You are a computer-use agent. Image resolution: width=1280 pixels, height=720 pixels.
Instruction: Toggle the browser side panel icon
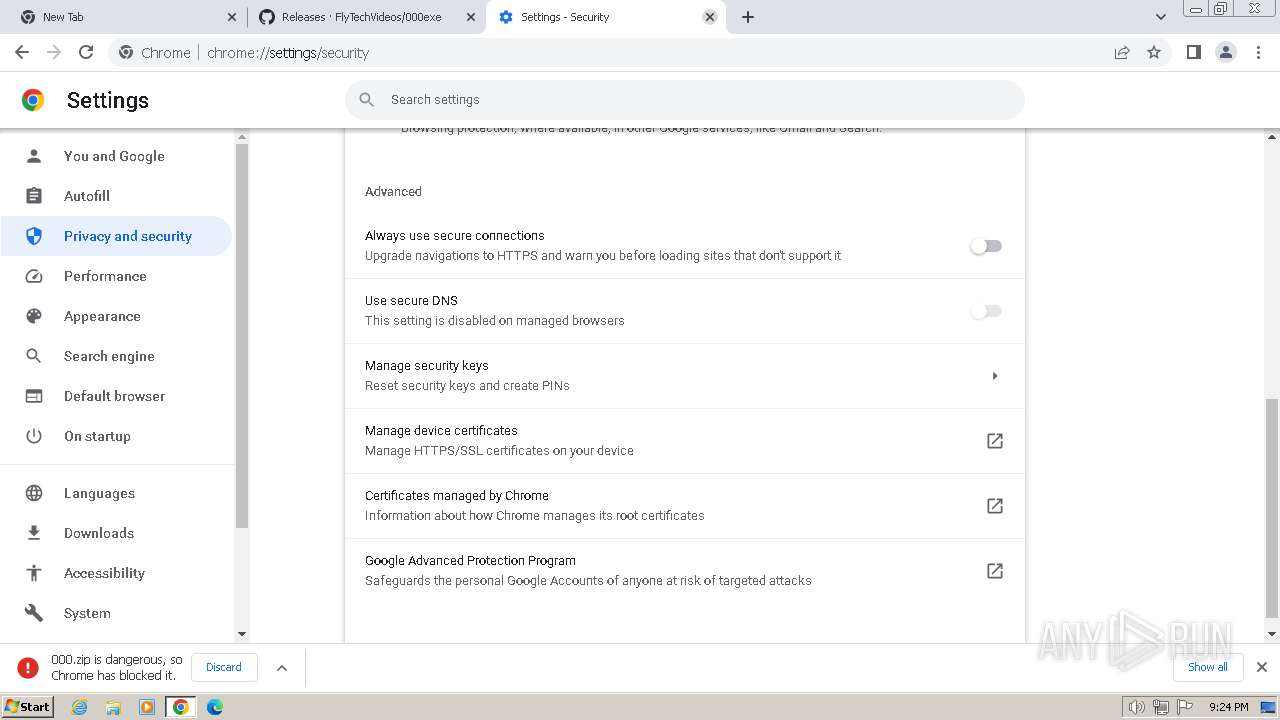click(1193, 53)
